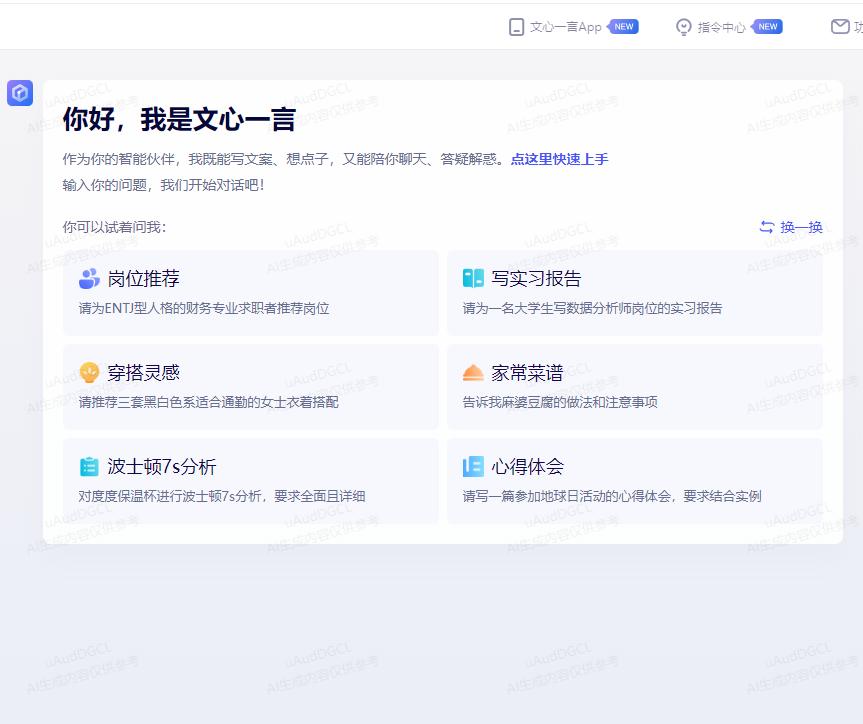Image resolution: width=863 pixels, height=724 pixels.
Task: Click the heading 你好，我是文心一言
Action: [179, 119]
